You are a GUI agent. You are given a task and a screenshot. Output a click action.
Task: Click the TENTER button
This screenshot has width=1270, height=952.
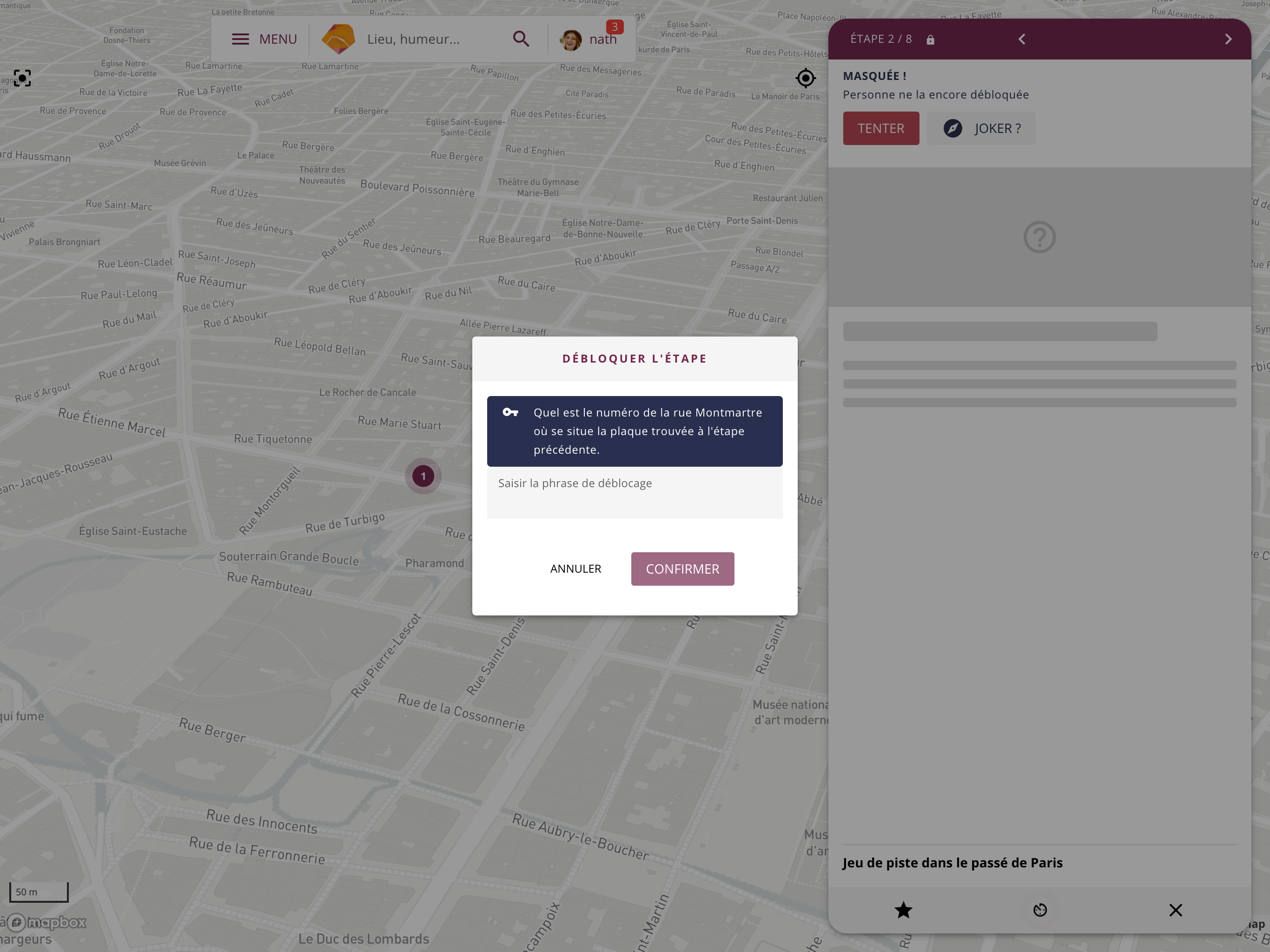pyautogui.click(x=881, y=128)
